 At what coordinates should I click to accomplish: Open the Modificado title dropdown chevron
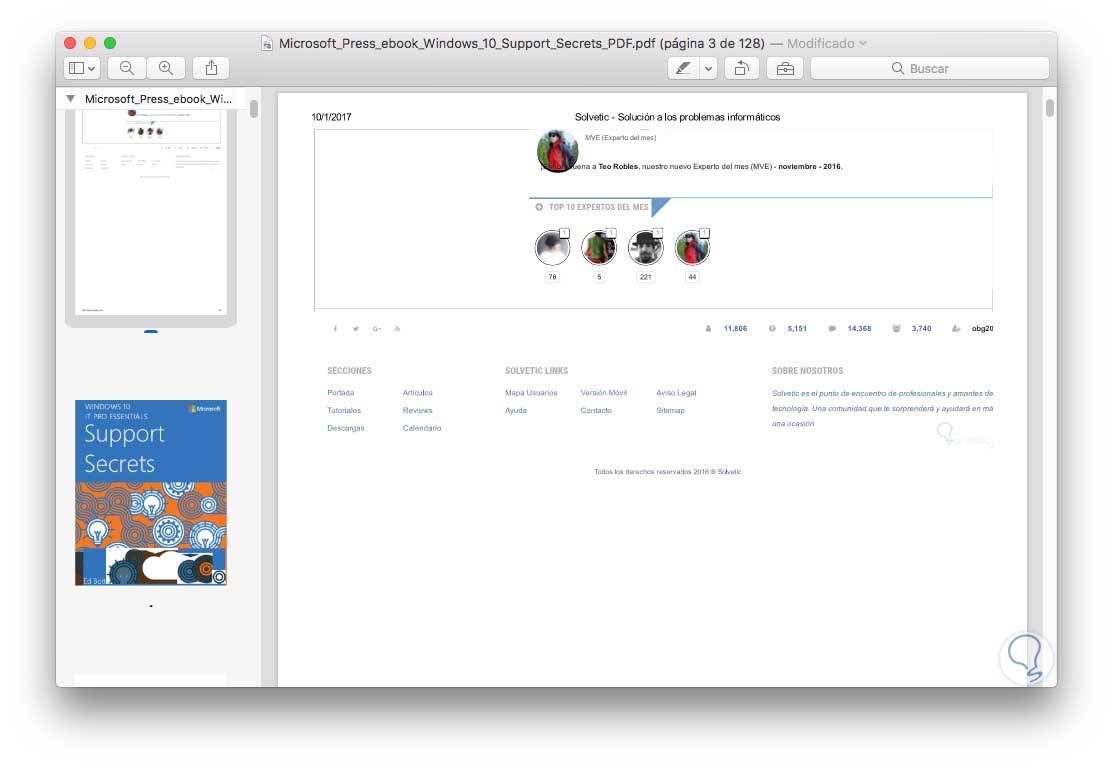tap(863, 43)
